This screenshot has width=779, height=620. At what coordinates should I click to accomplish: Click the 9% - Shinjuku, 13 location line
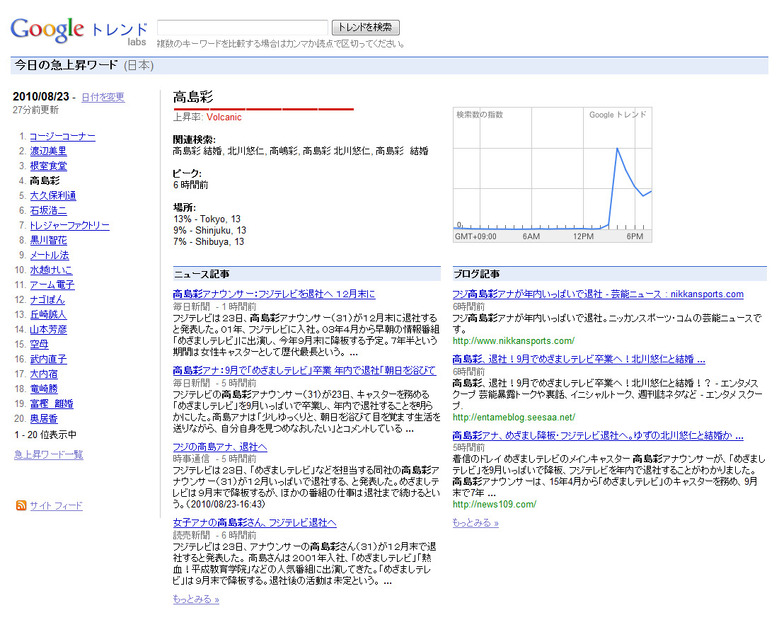point(210,231)
